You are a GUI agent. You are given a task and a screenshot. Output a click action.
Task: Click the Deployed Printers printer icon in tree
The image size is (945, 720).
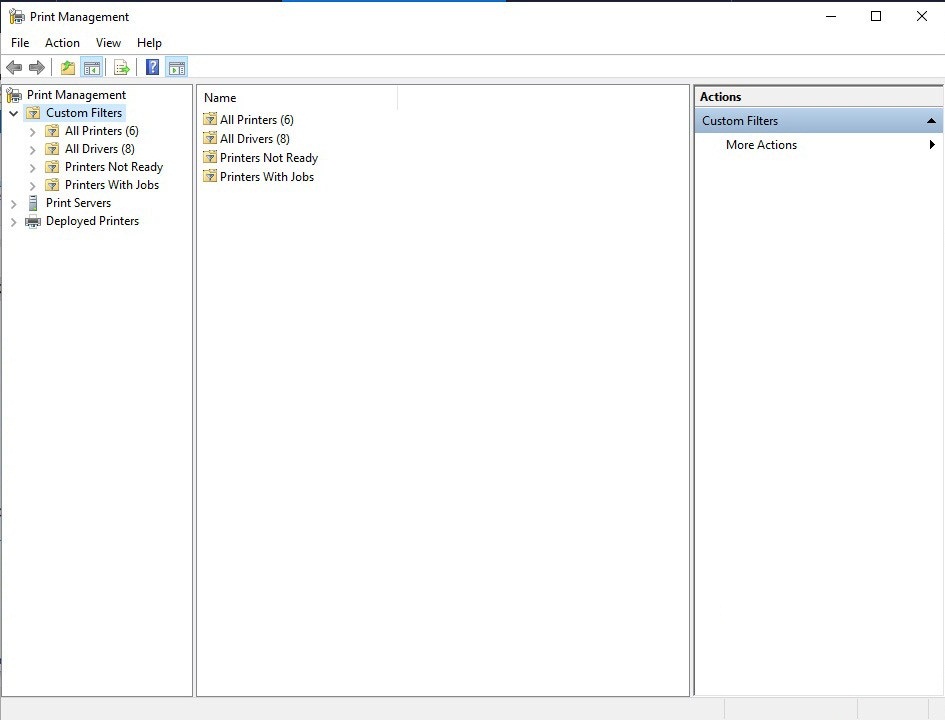(x=34, y=221)
